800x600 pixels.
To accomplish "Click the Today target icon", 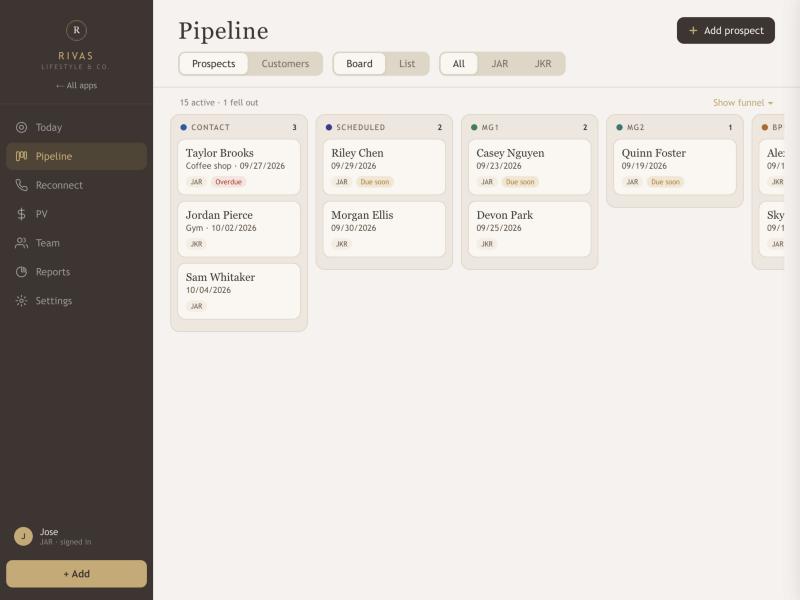I will click(21, 128).
